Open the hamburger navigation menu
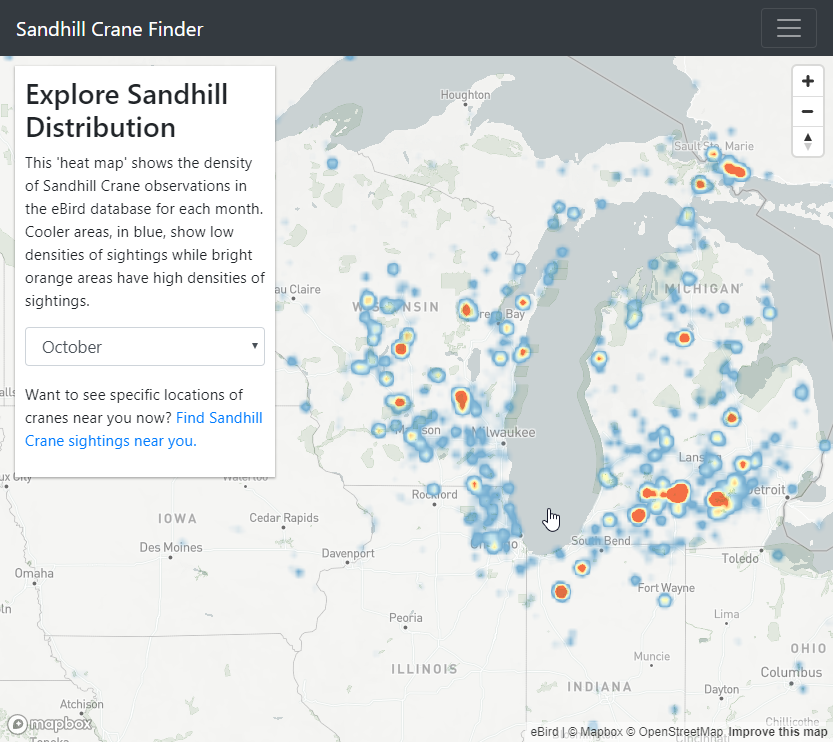Viewport: 833px width, 742px height. 788,28
